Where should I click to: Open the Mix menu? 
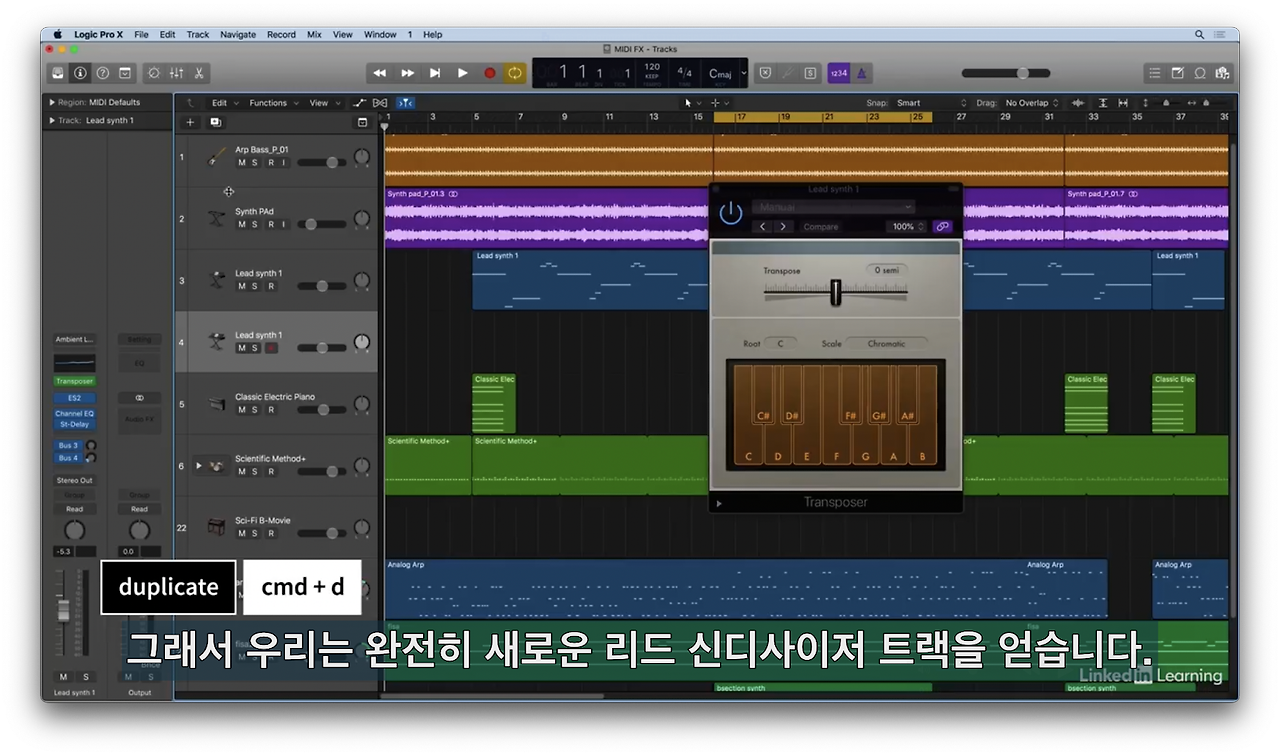[314, 34]
